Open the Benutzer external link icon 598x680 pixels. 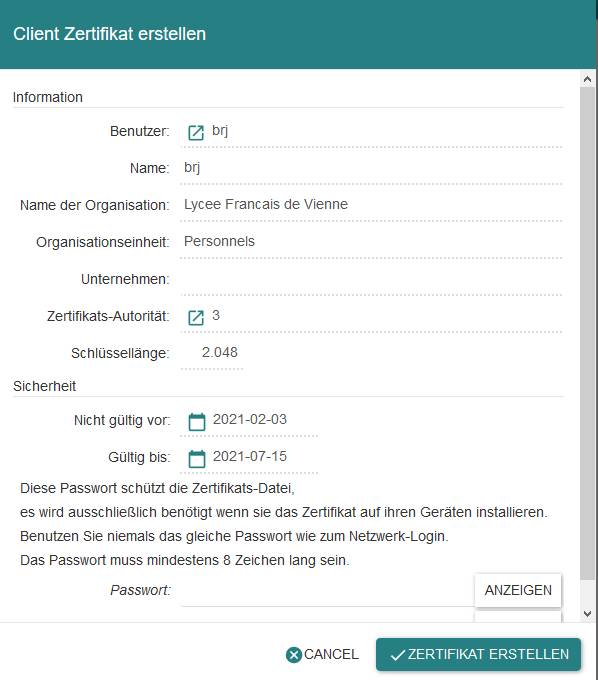click(196, 132)
